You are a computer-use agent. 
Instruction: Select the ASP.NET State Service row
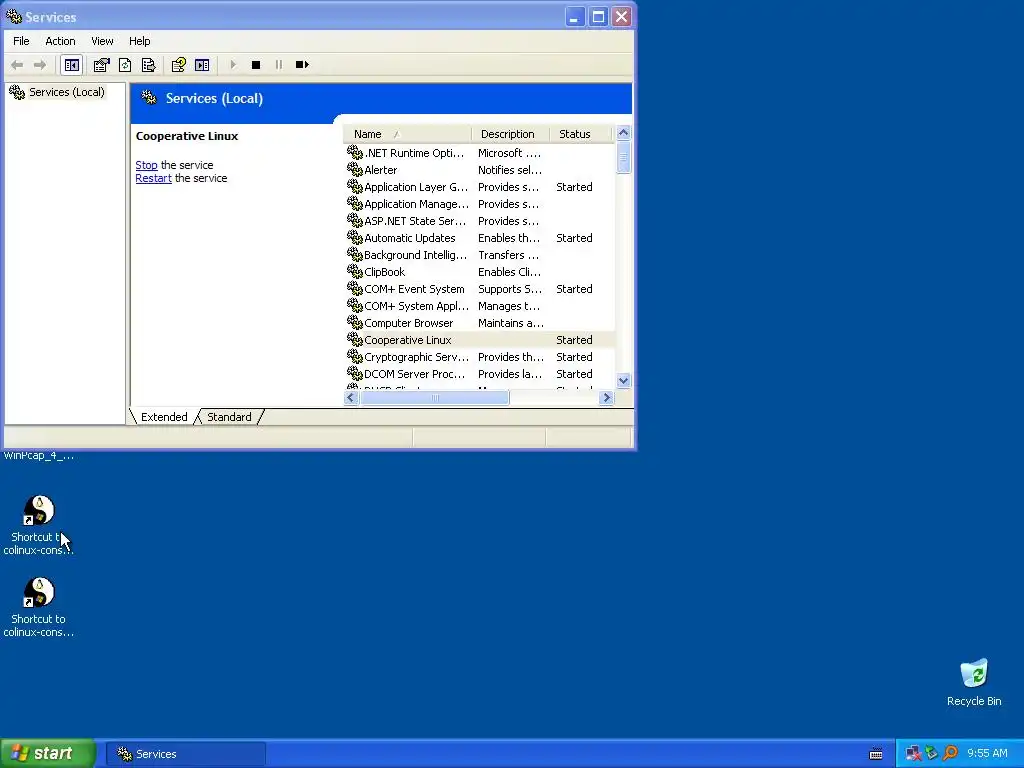click(x=479, y=221)
